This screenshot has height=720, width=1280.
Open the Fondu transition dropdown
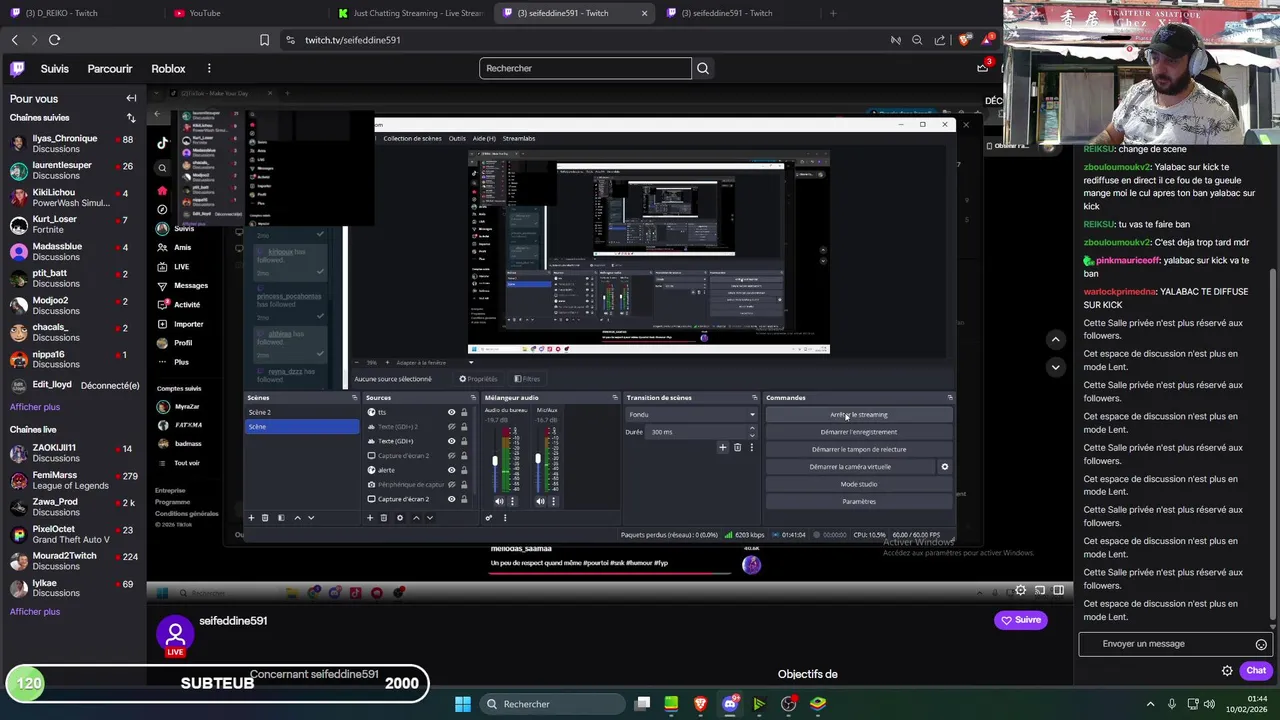click(690, 414)
